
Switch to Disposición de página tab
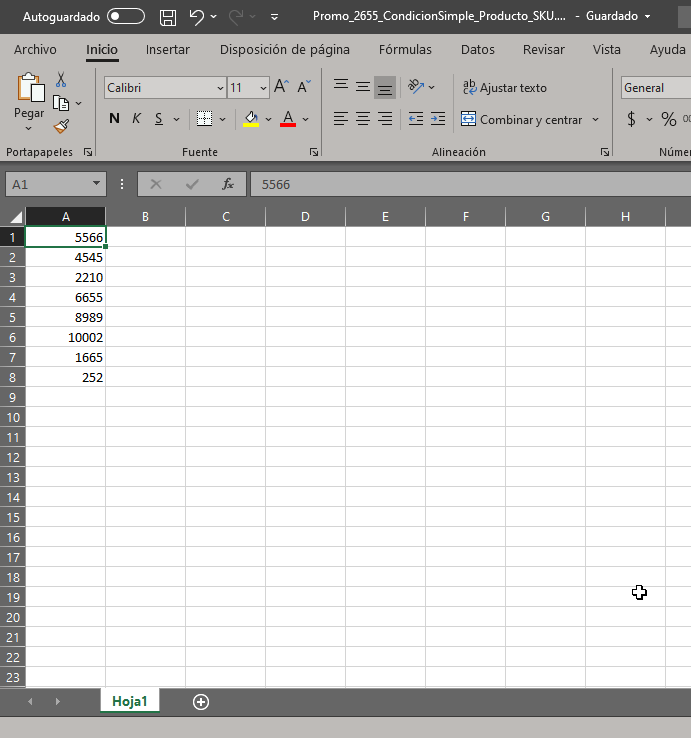285,49
